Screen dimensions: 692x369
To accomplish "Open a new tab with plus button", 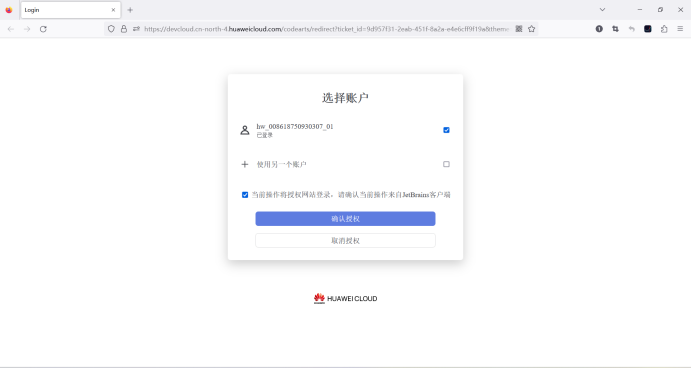I will tap(130, 10).
